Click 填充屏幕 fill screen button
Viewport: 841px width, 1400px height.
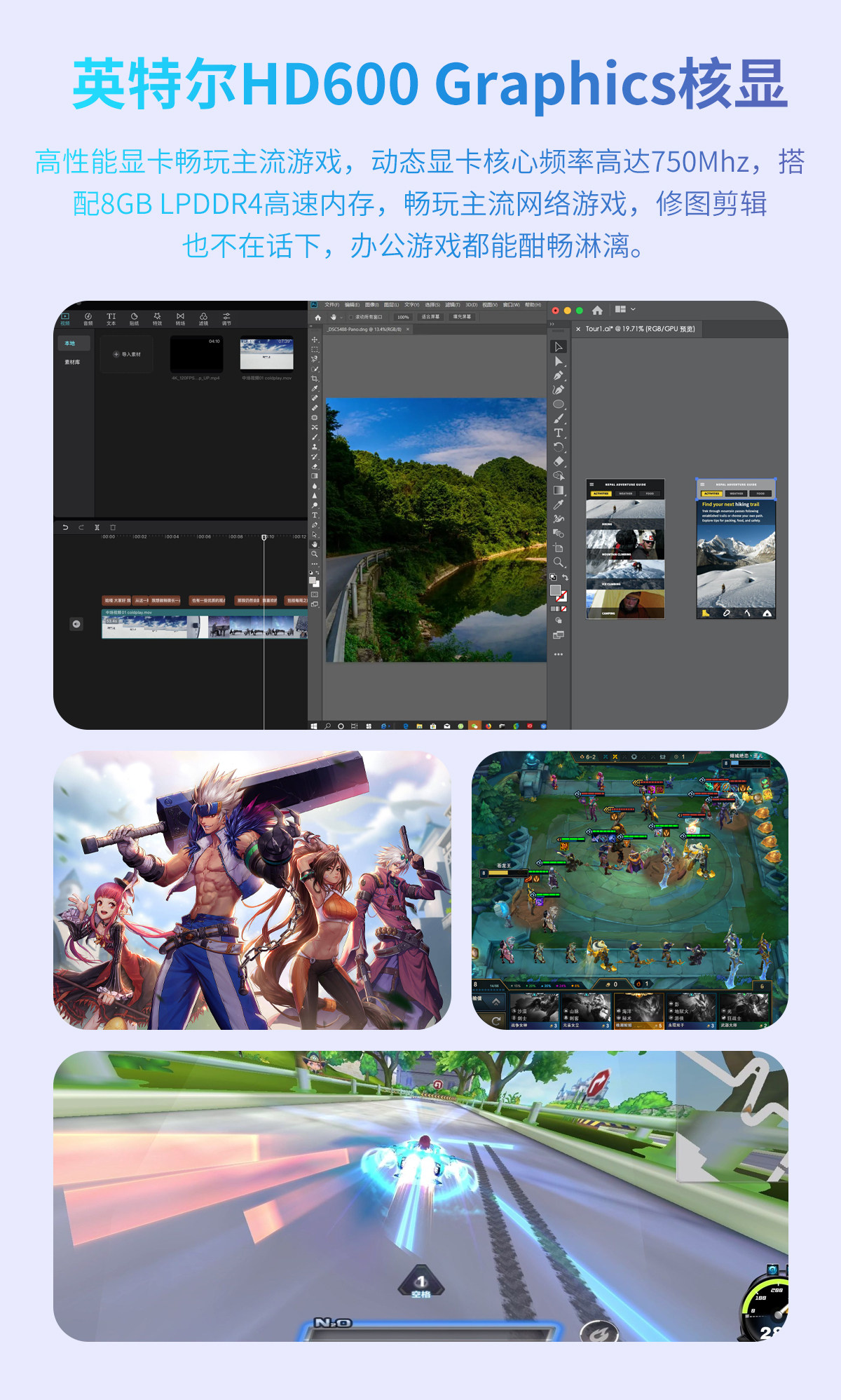462,317
